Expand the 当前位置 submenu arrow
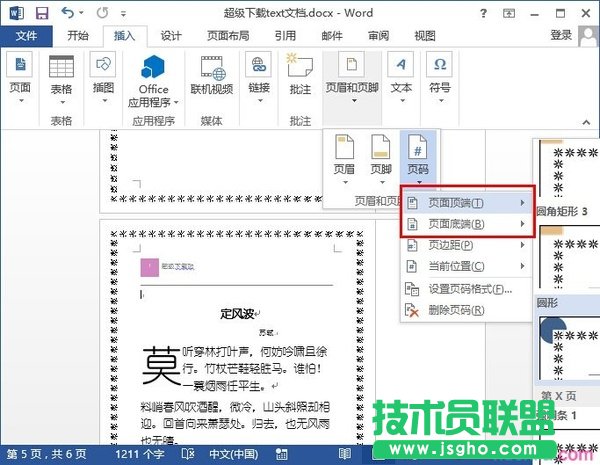Viewport: 600px width, 465px height. pyautogui.click(x=522, y=266)
